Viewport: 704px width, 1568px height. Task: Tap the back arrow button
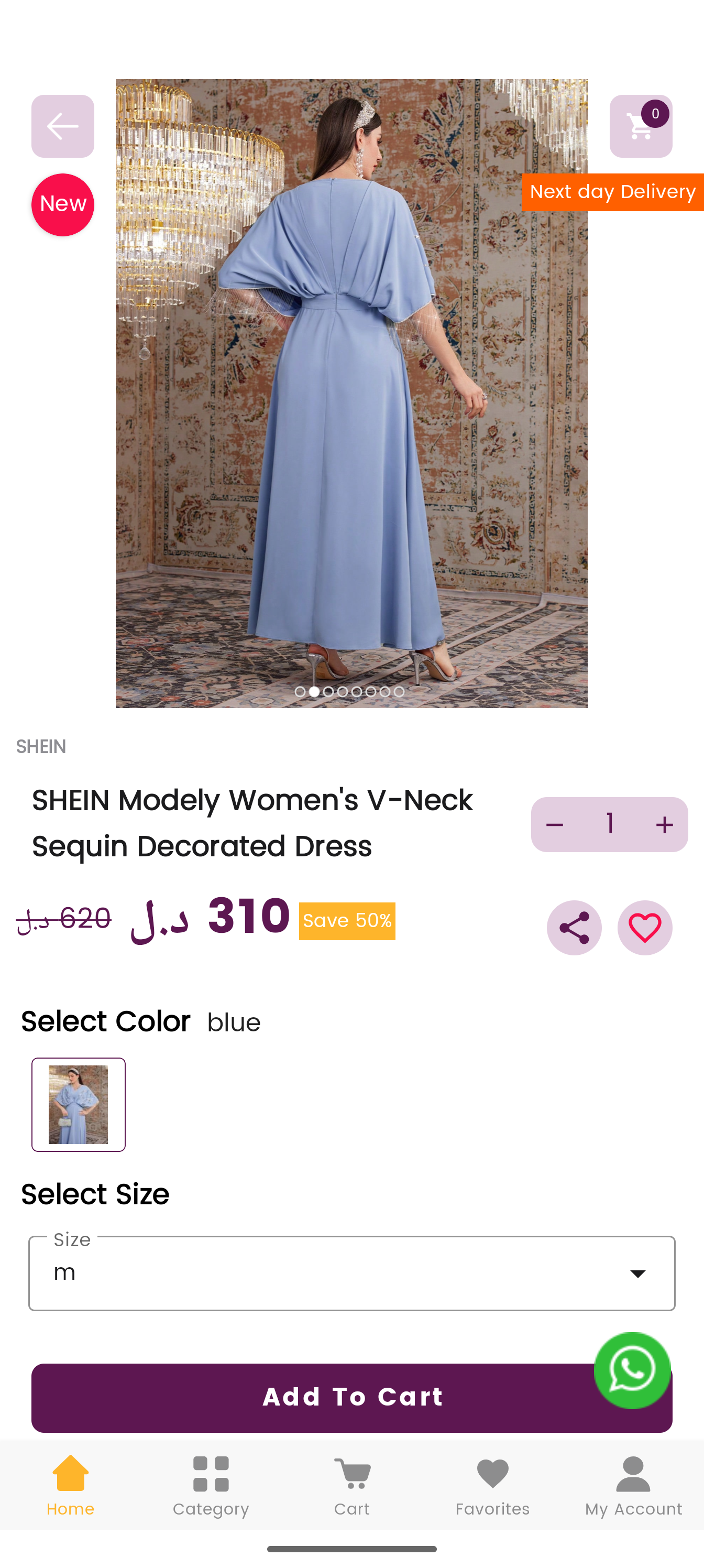coord(63,126)
